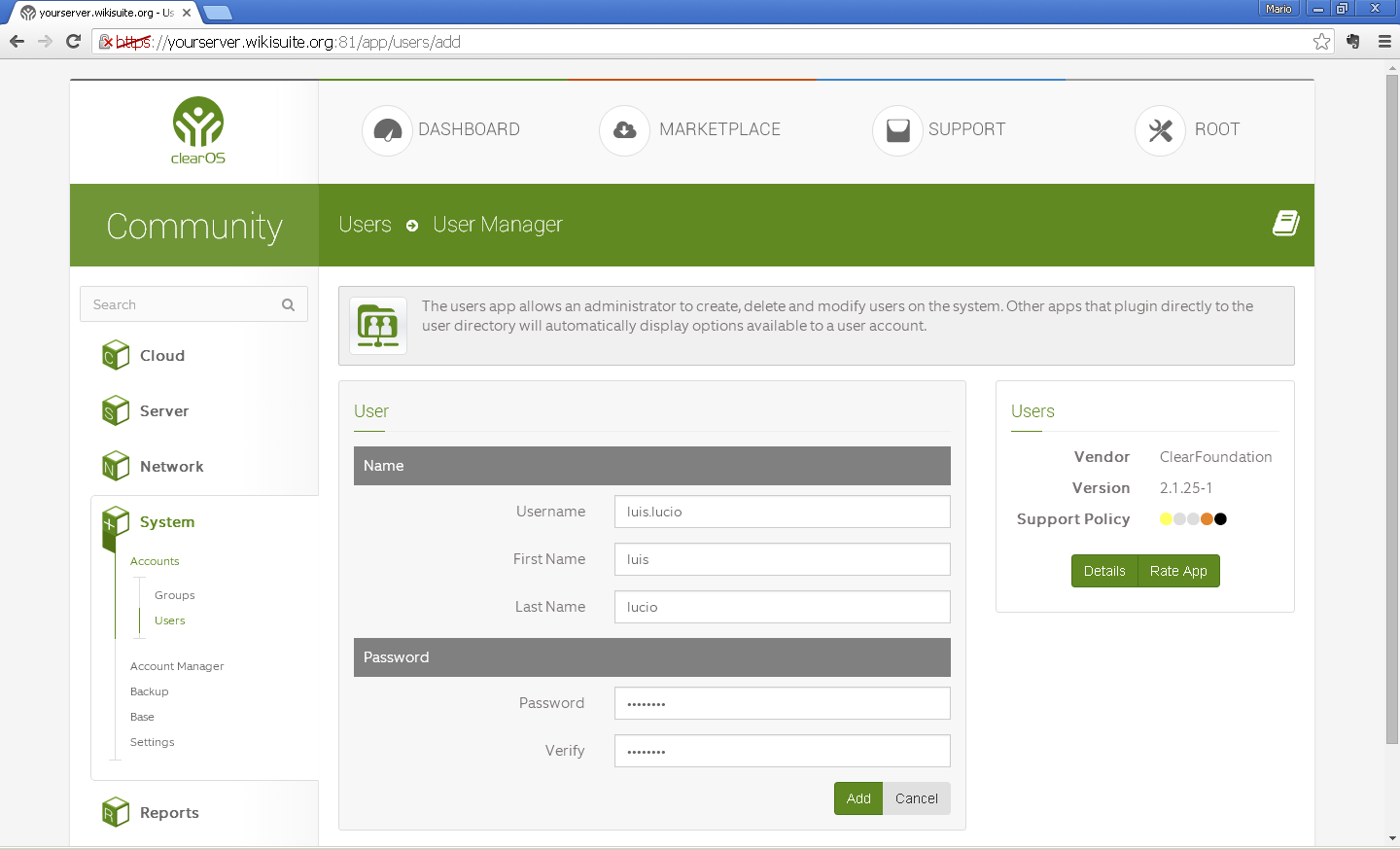The image size is (1400, 850).
Task: Open Backup in System menu
Action: click(x=150, y=691)
